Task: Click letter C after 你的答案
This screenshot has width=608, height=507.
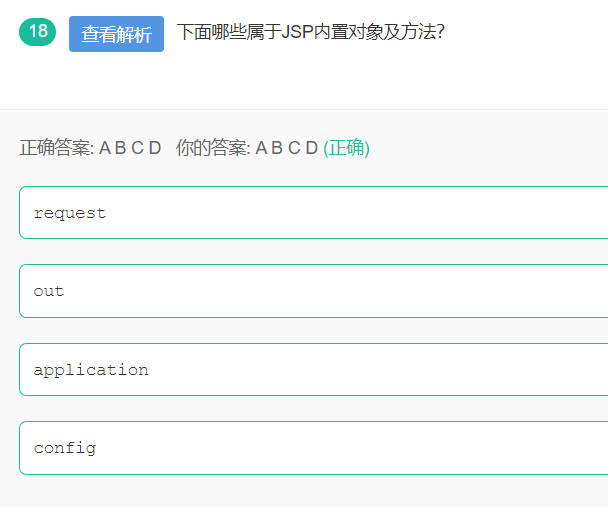Action: tap(294, 148)
